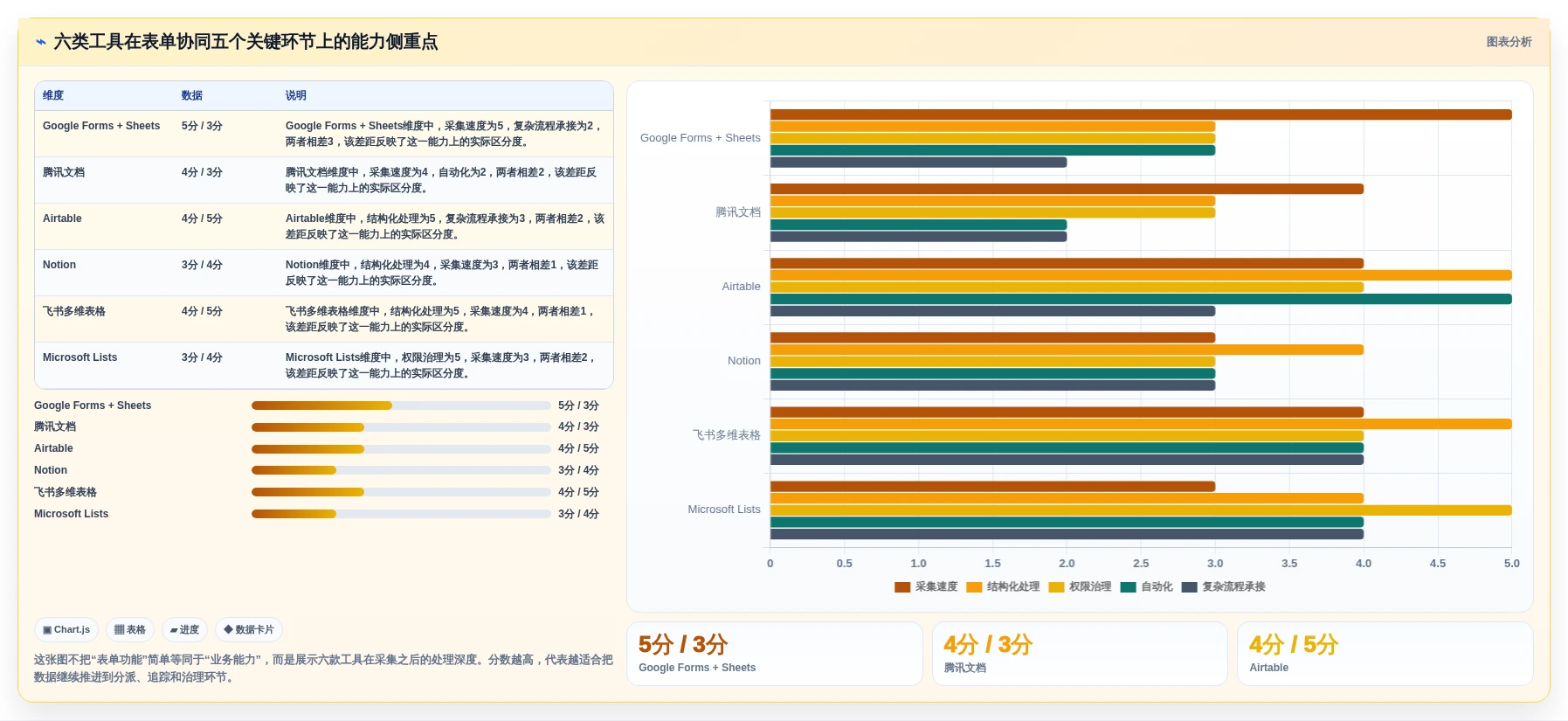Screen dimensions: 1568x721
Task: Click the 飞书多维表格 结构化处理 orange chart bar
Action: coord(1141,424)
